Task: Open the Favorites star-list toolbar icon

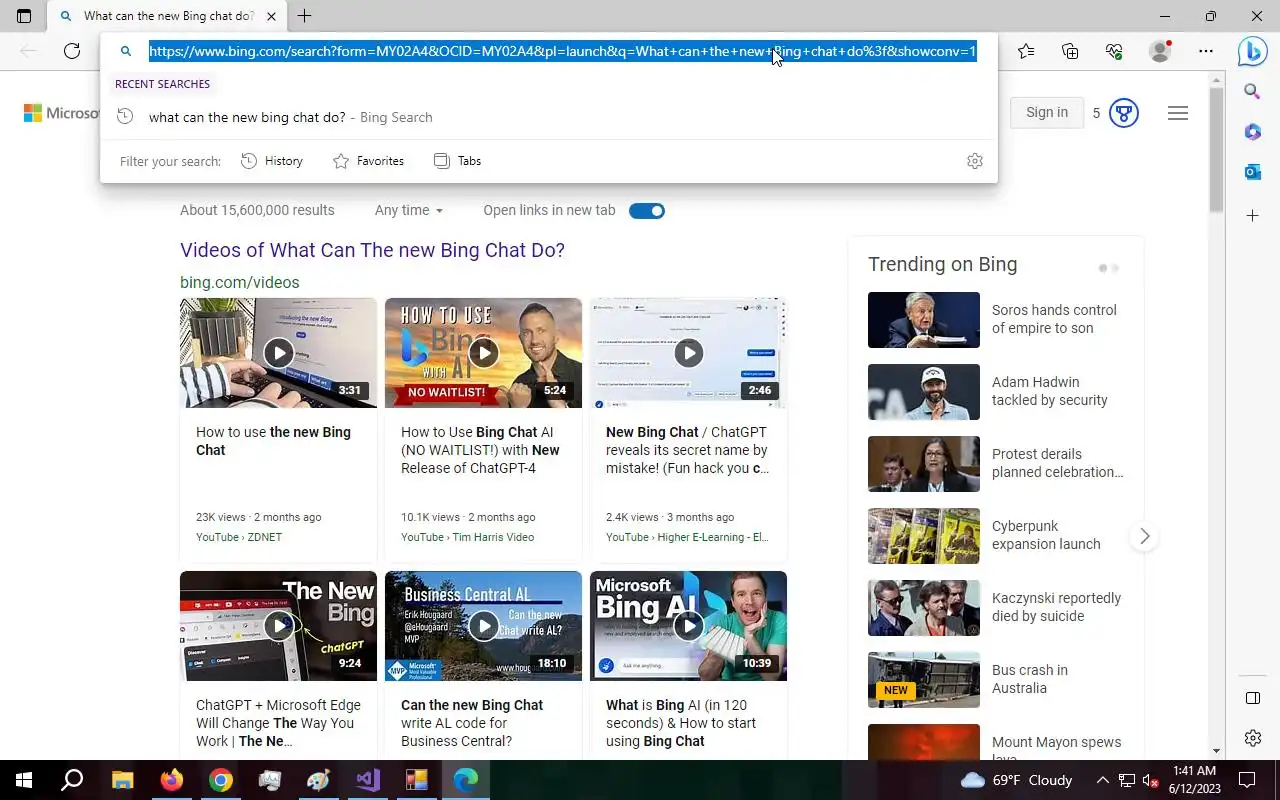Action: [x=1026, y=51]
